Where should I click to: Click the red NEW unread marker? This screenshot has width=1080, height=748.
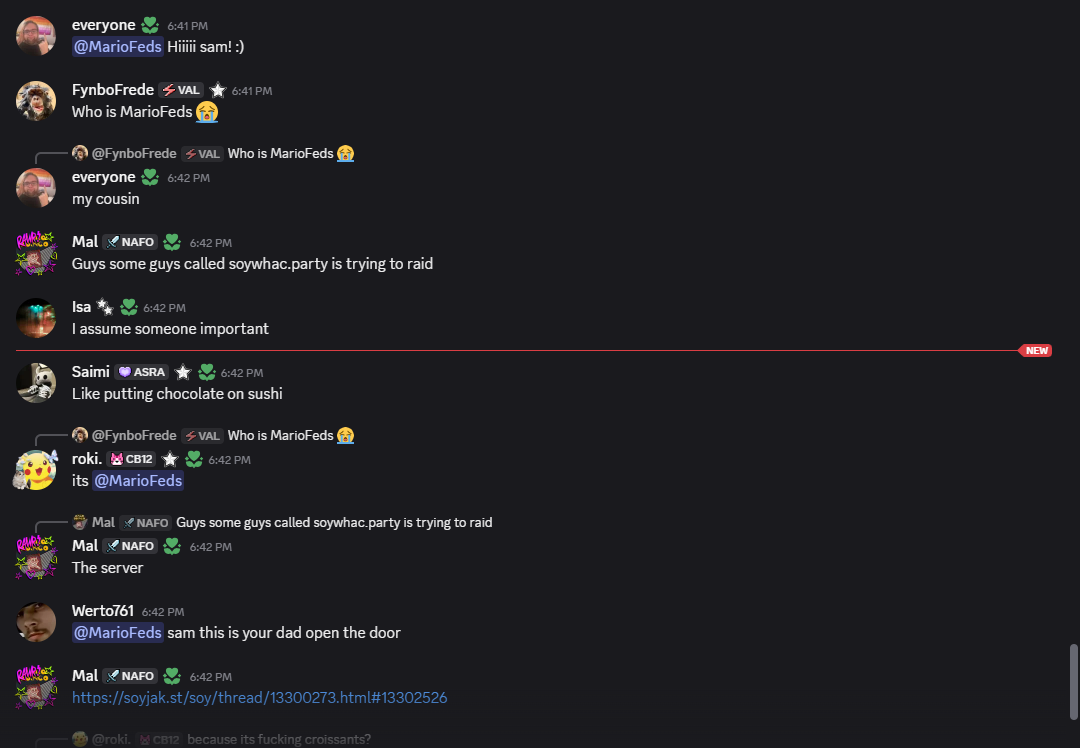pyautogui.click(x=1036, y=351)
